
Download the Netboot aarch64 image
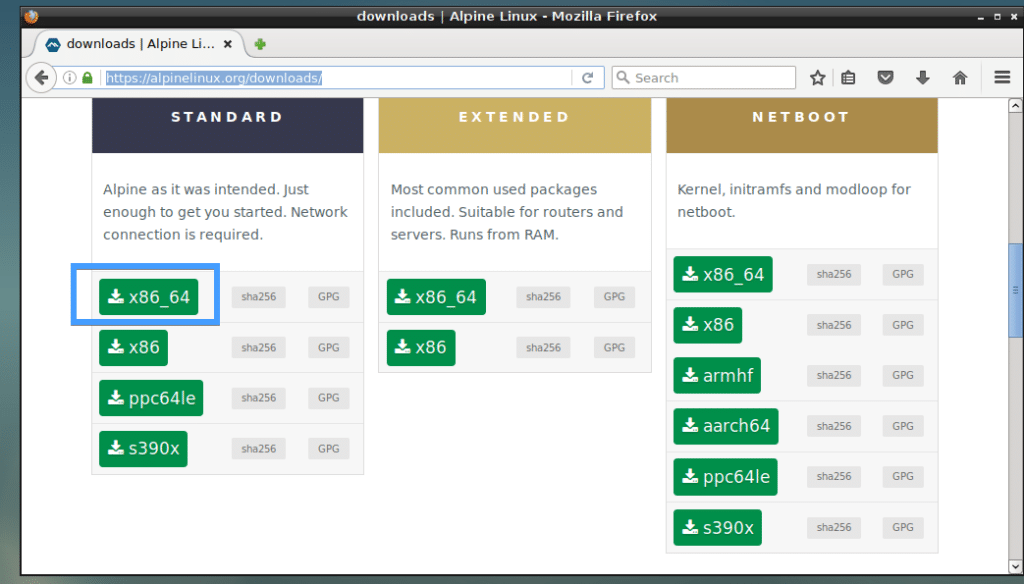[725, 426]
